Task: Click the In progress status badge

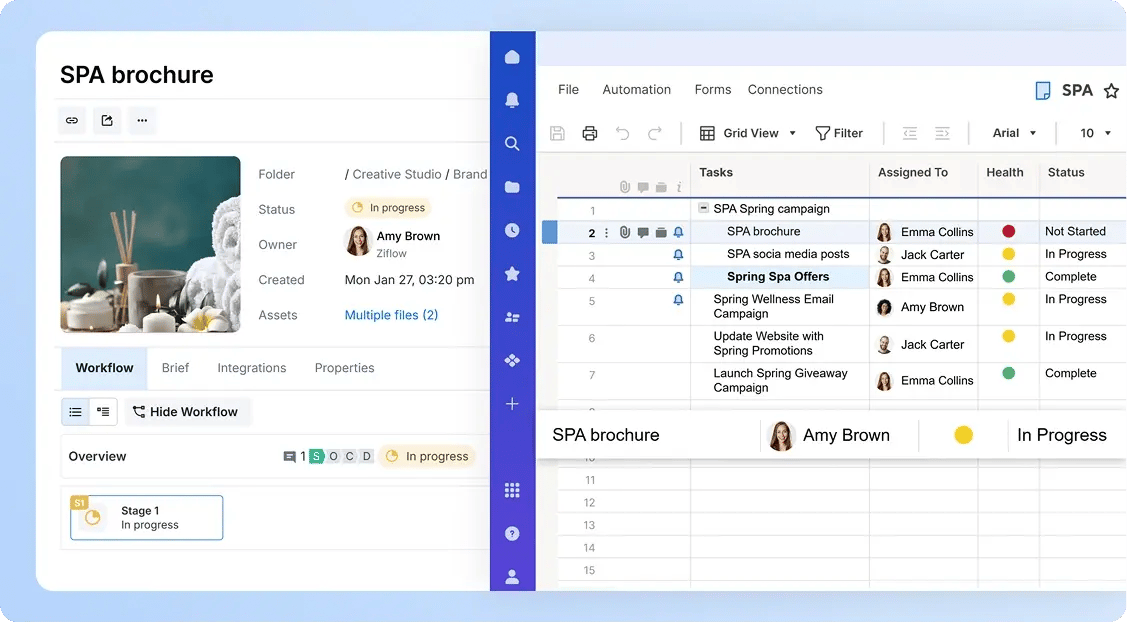Action: tap(388, 208)
